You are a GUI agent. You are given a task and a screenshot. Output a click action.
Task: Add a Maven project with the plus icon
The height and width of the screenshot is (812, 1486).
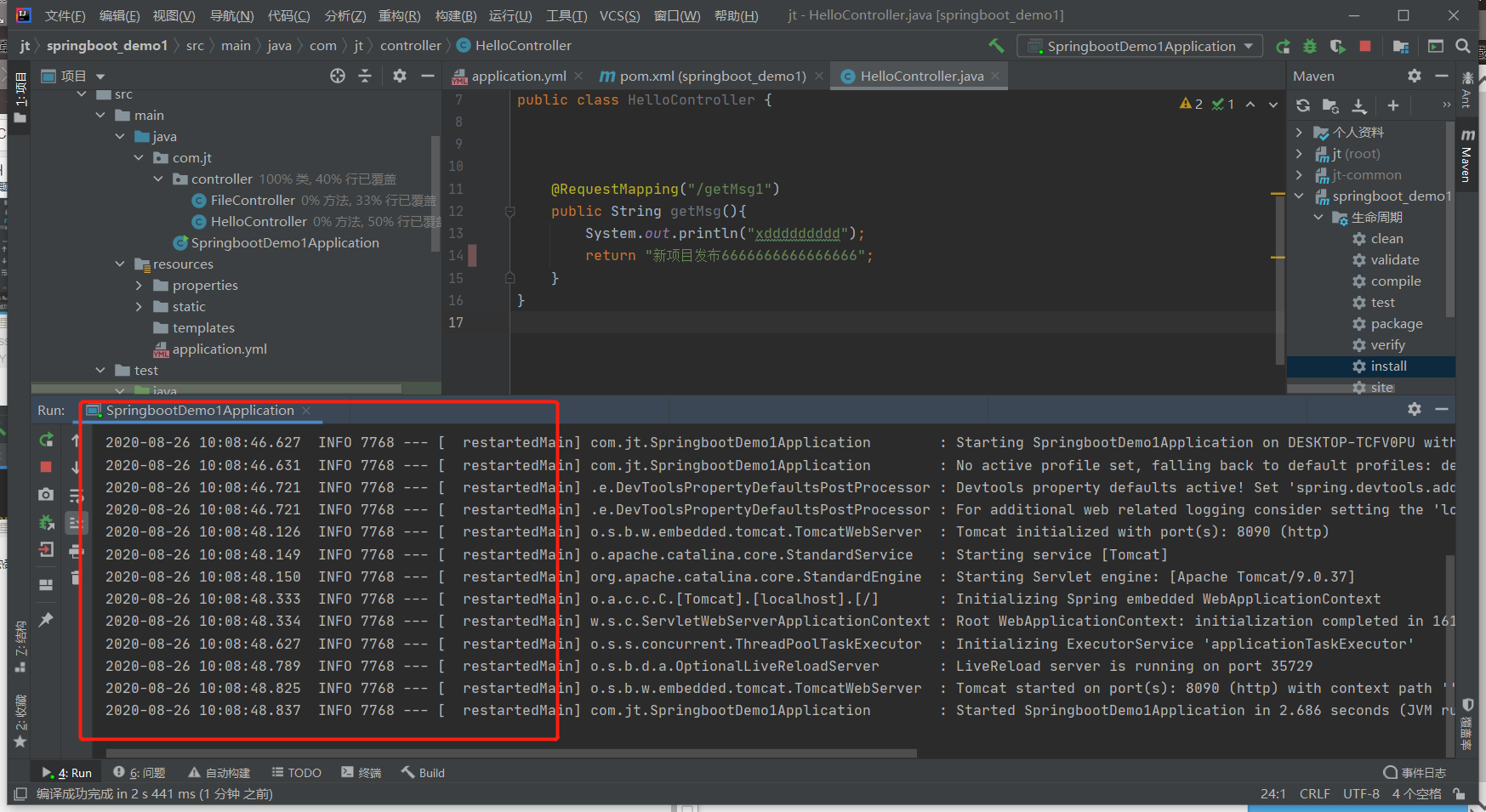[1392, 105]
